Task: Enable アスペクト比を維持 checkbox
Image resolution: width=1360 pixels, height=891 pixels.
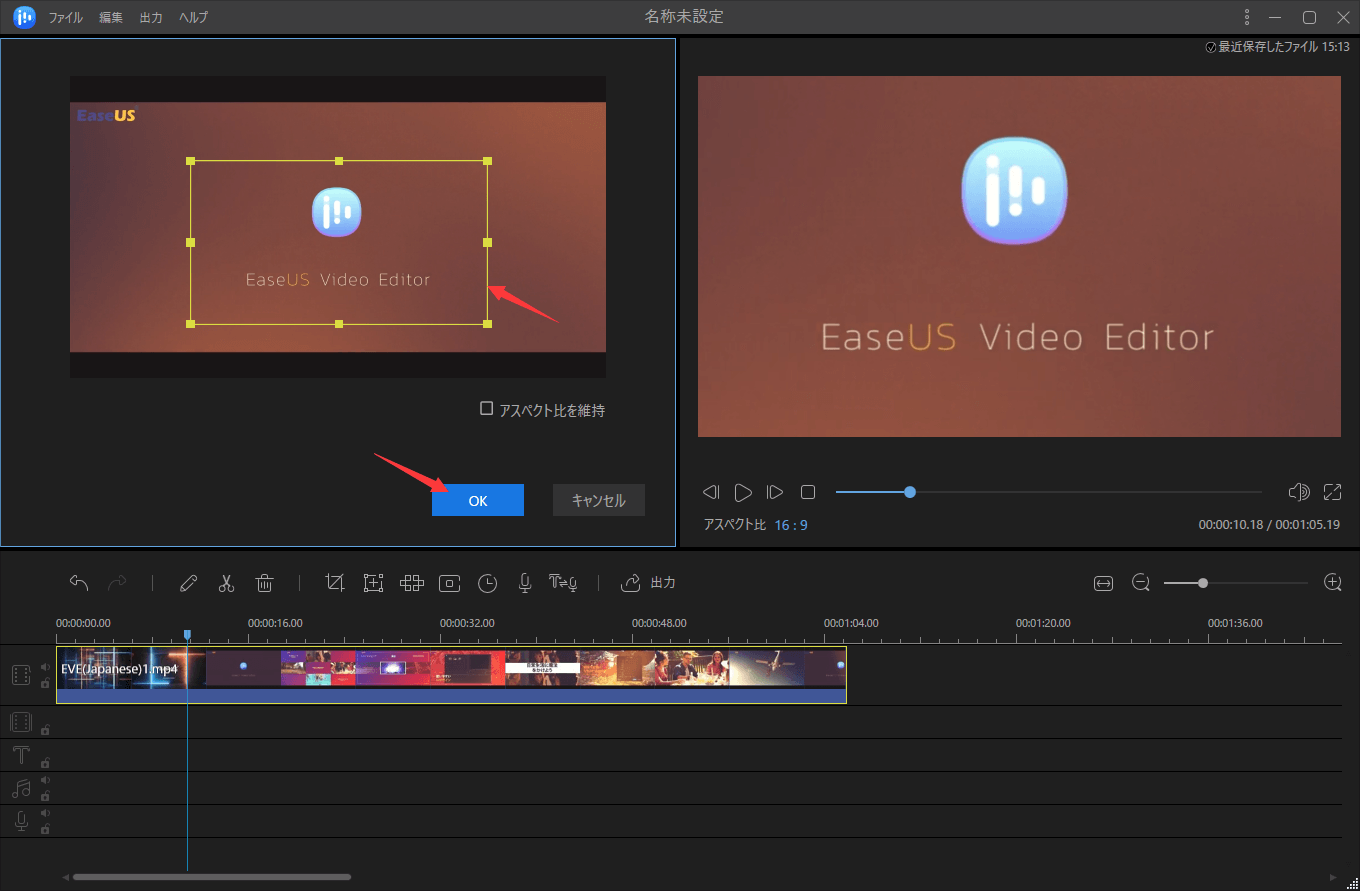Action: 487,409
